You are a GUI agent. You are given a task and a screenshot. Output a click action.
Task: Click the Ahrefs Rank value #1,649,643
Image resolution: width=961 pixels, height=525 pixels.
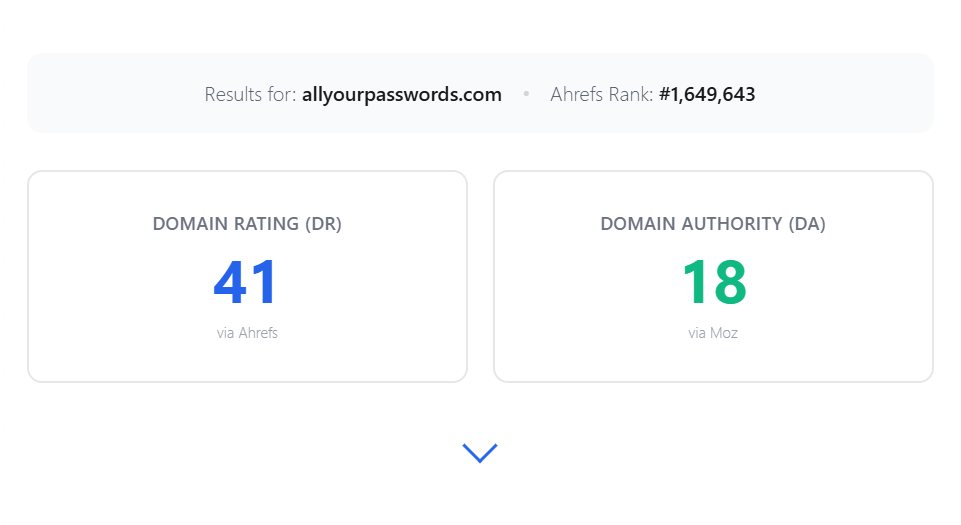(x=707, y=94)
